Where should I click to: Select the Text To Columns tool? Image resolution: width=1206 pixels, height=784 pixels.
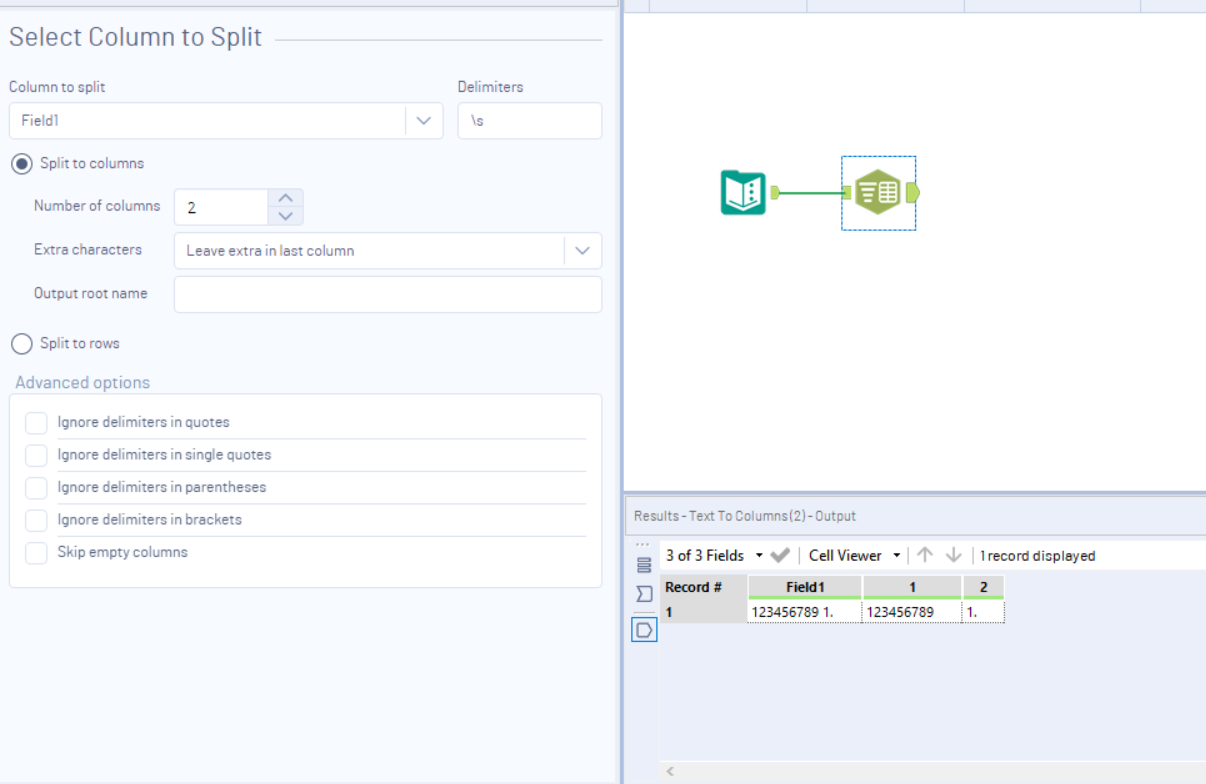(x=878, y=193)
